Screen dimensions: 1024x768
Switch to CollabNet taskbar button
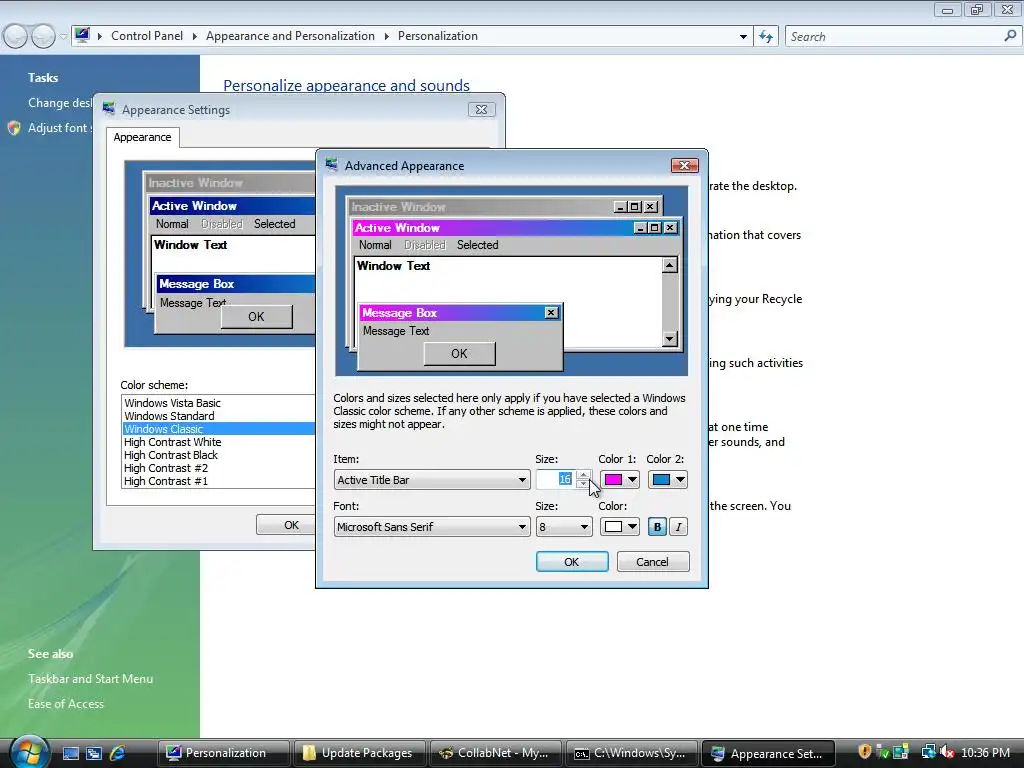[496, 753]
